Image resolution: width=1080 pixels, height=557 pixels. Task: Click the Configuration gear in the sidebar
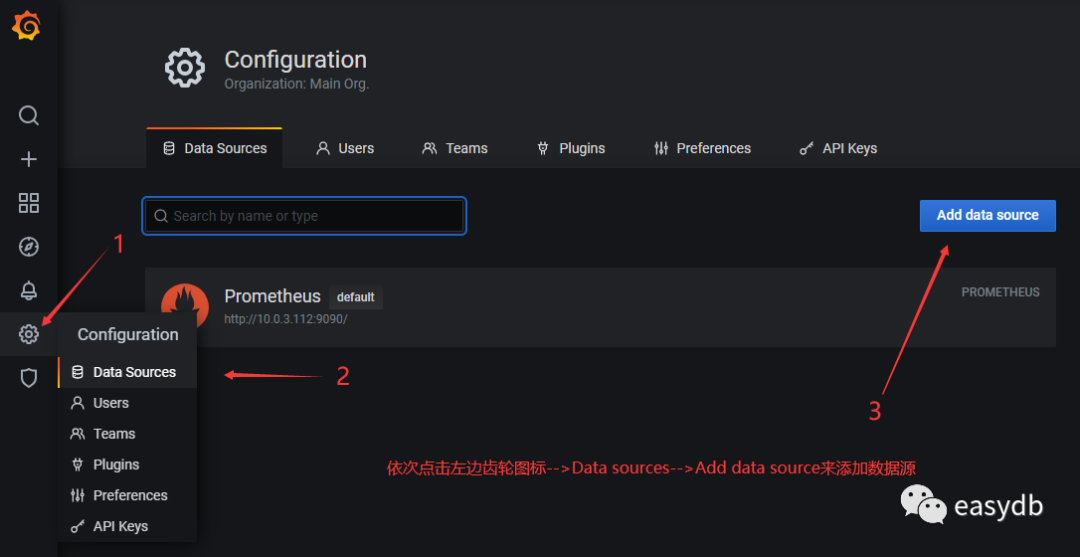click(x=29, y=334)
